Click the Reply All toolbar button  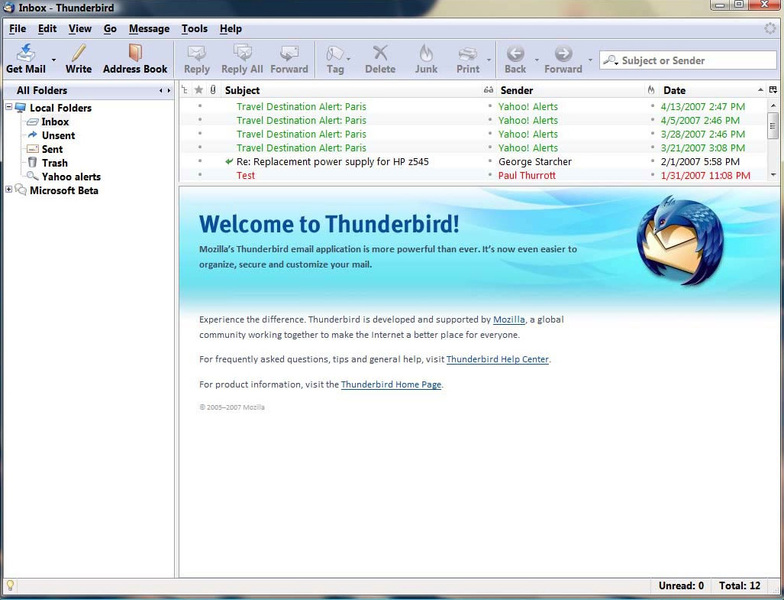pos(242,59)
